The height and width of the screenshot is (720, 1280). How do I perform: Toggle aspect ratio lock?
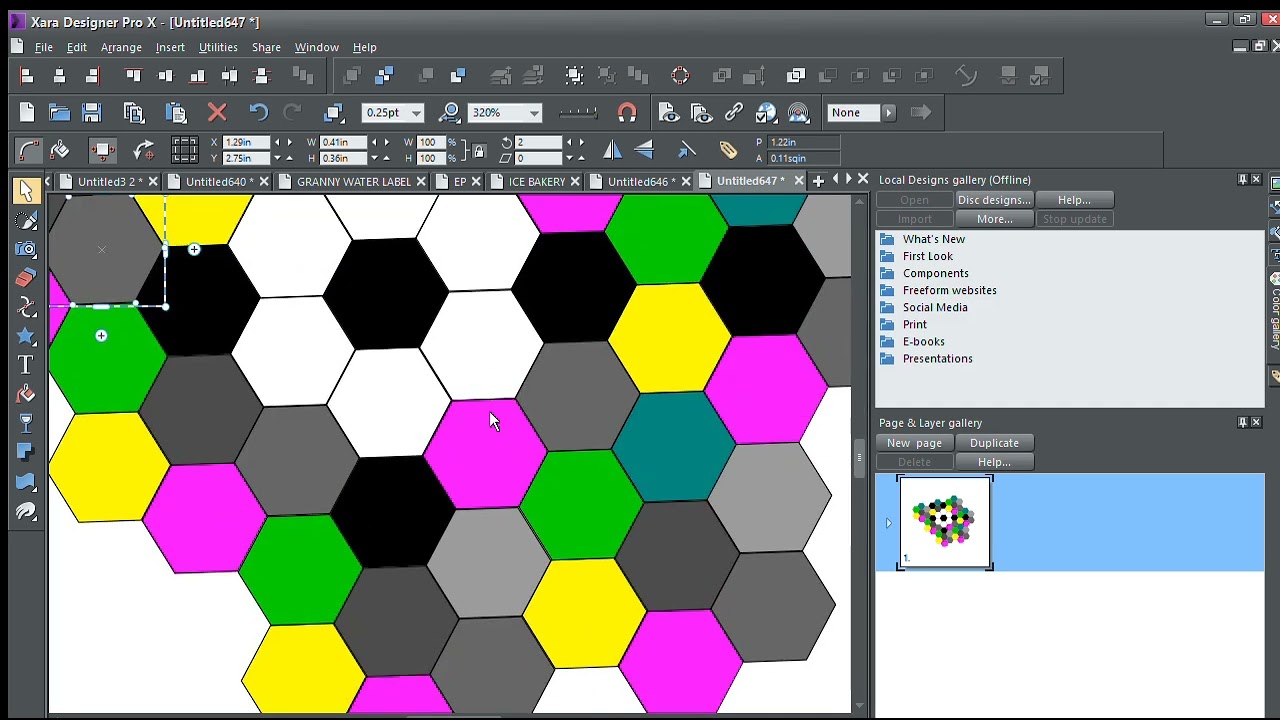[x=479, y=151]
